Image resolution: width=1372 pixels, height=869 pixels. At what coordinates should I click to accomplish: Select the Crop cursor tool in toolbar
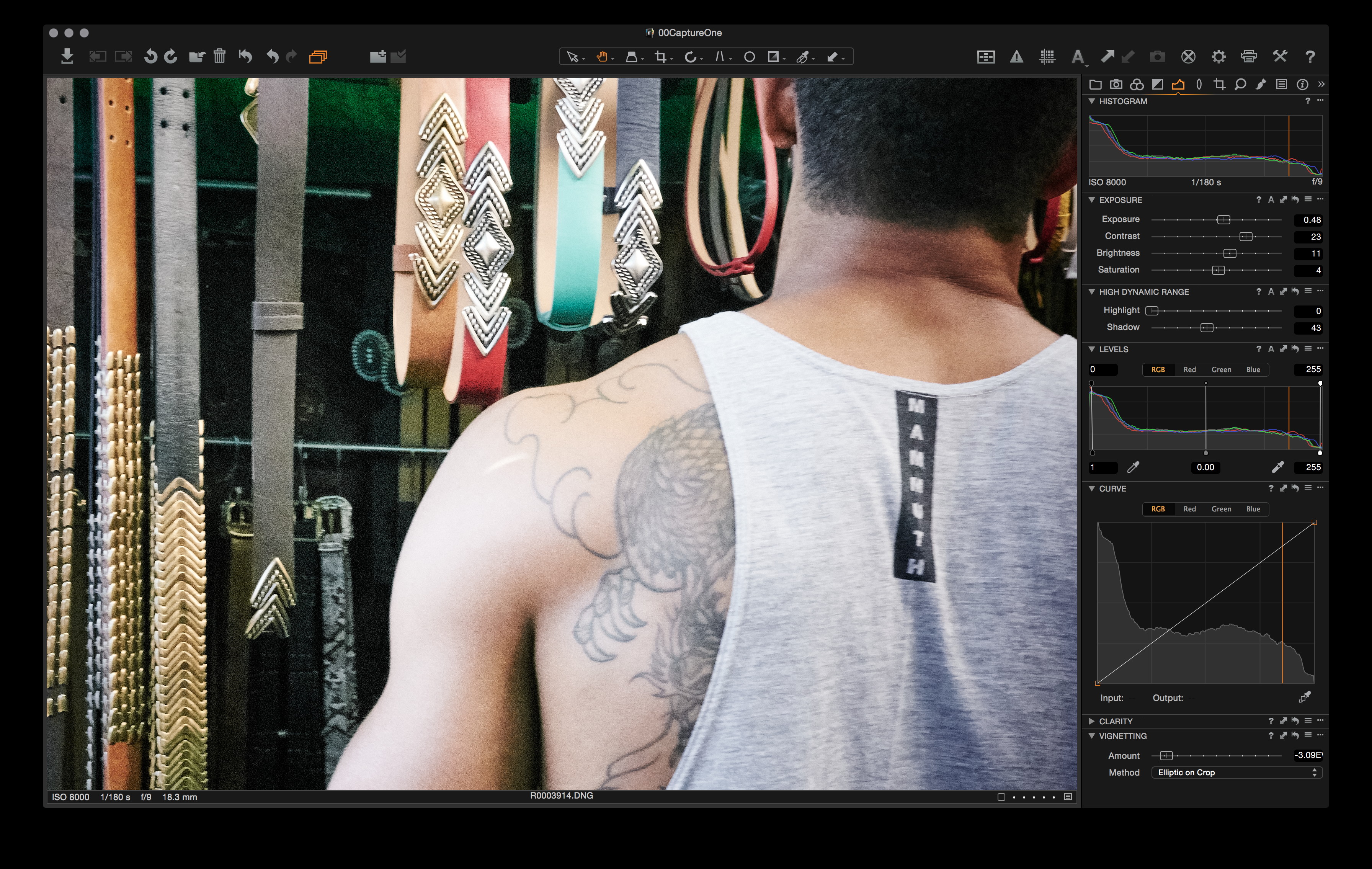[x=660, y=56]
